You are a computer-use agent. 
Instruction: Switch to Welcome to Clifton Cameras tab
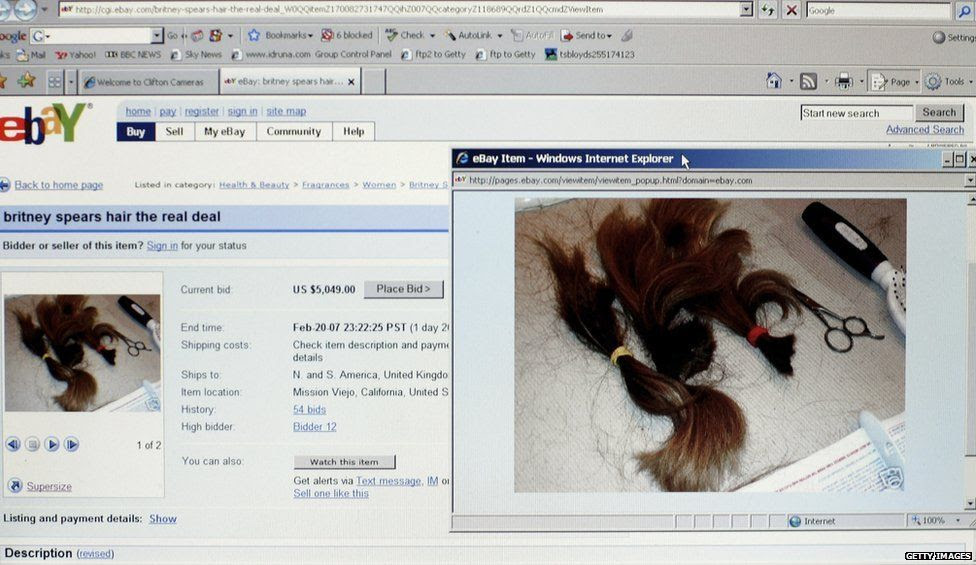pos(149,82)
